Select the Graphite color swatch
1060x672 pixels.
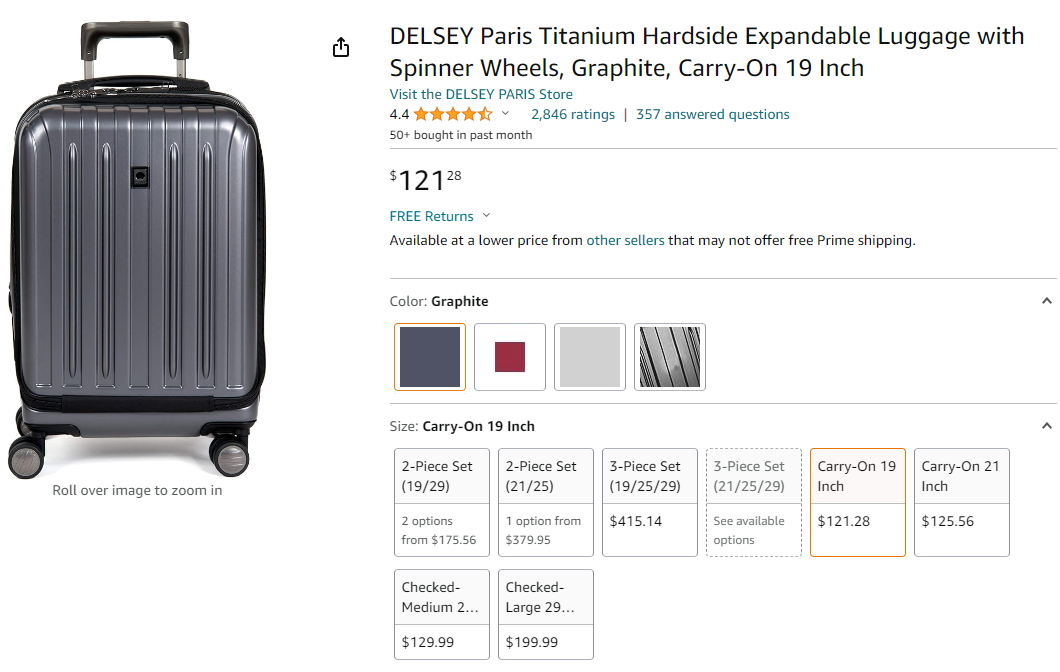(430, 357)
